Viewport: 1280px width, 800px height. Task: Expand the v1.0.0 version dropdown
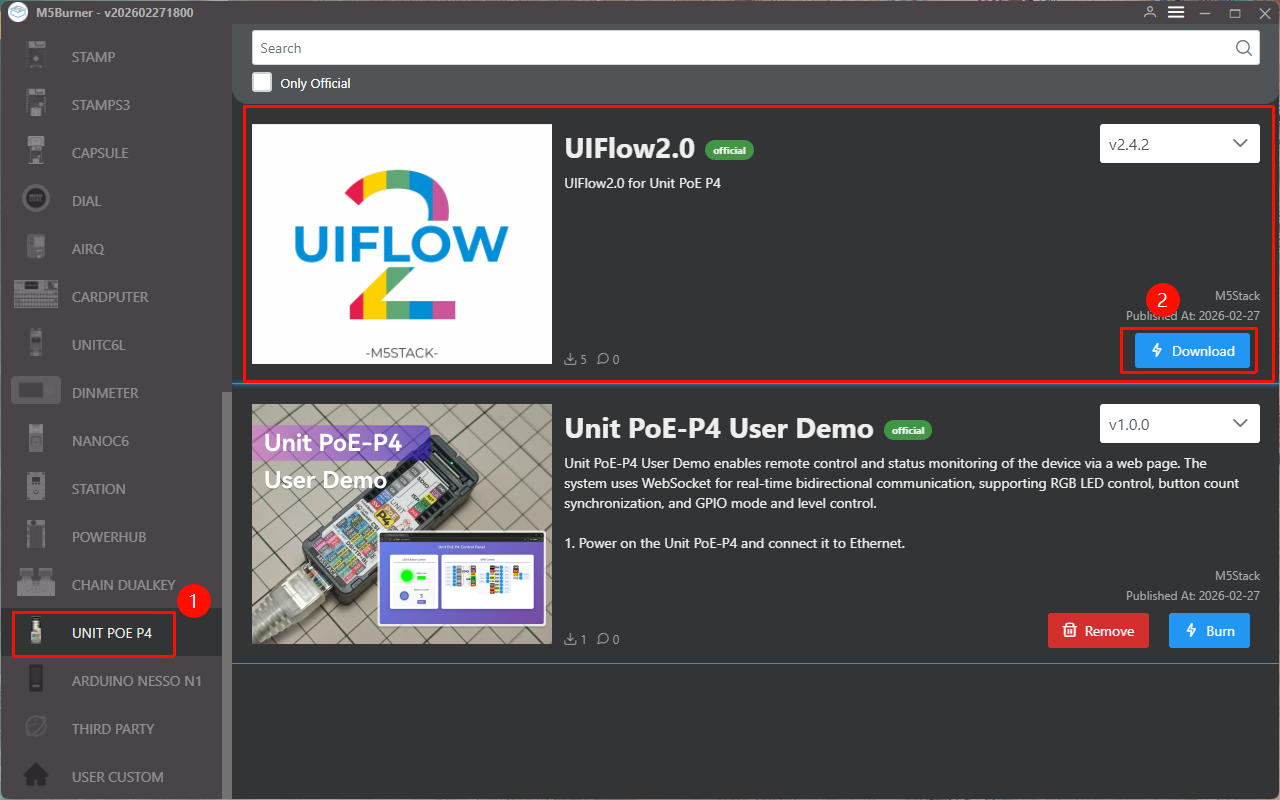(x=1179, y=424)
